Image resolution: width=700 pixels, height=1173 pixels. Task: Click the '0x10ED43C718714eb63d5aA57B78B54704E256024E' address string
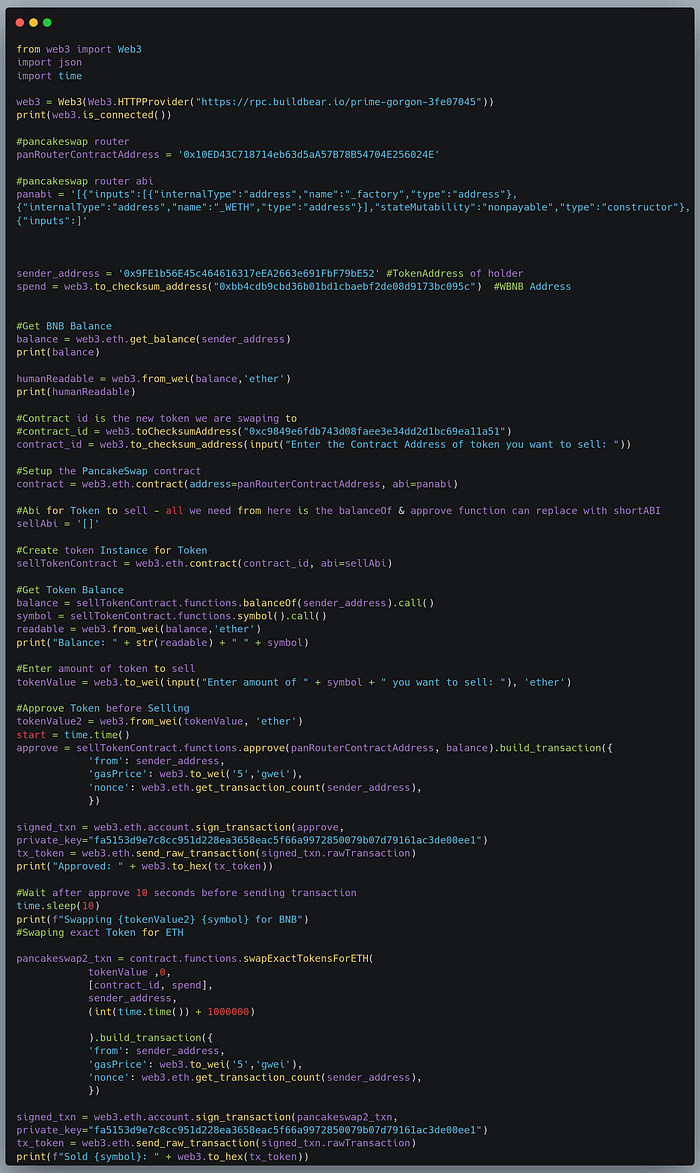point(309,155)
